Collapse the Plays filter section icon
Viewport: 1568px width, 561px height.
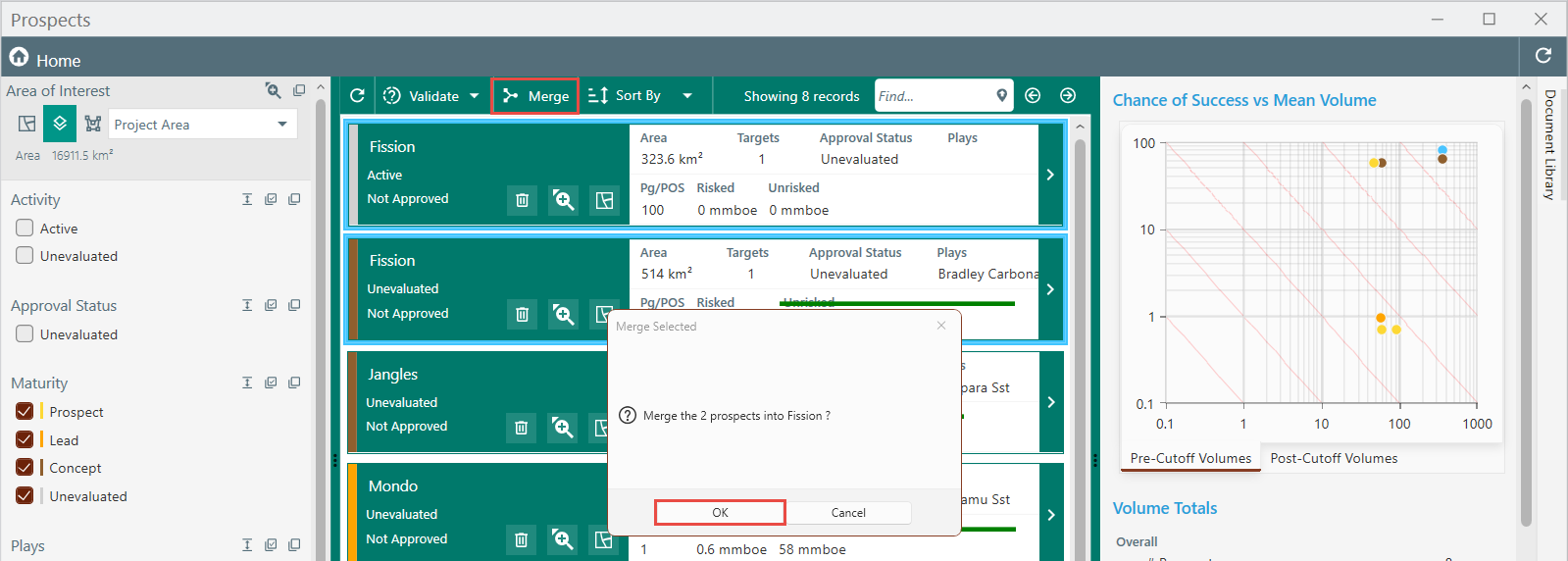click(247, 545)
